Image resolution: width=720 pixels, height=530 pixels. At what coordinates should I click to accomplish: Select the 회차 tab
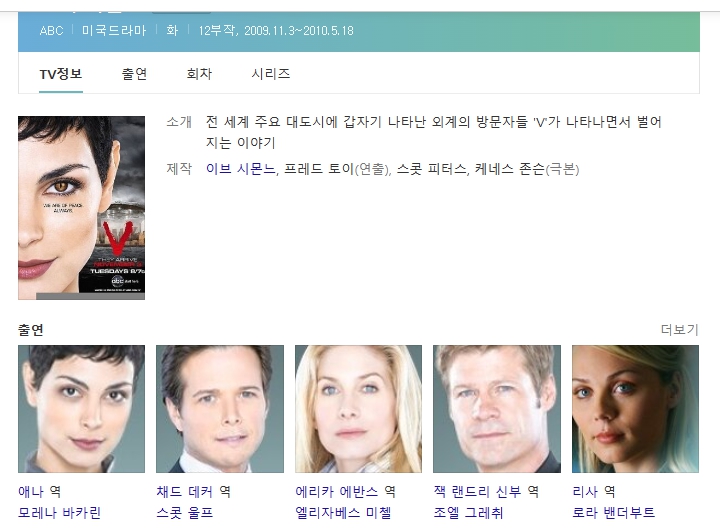[x=199, y=74]
